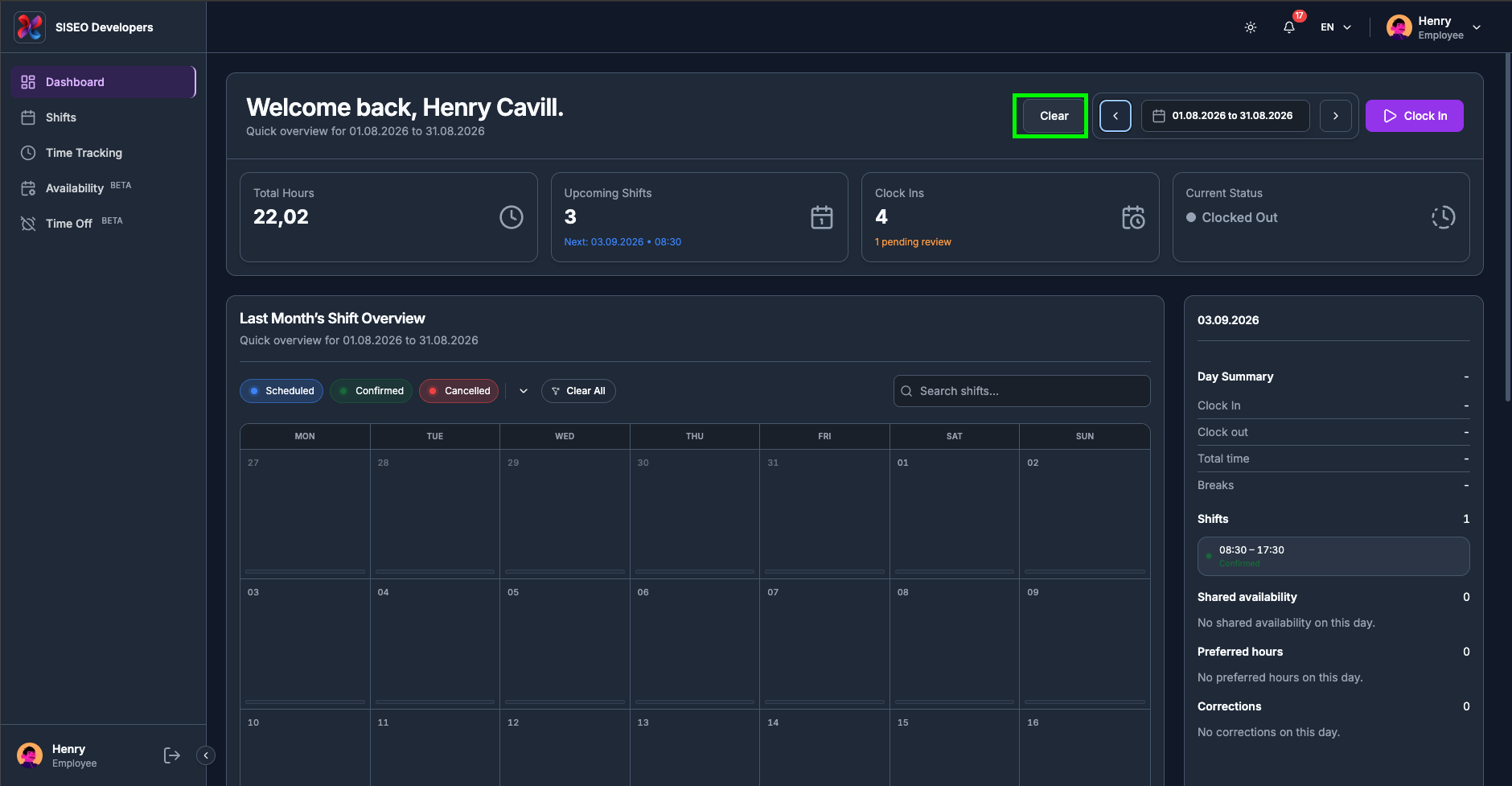Navigate to Time Off in the sidebar
Image resolution: width=1512 pixels, height=786 pixels.
[x=103, y=224]
